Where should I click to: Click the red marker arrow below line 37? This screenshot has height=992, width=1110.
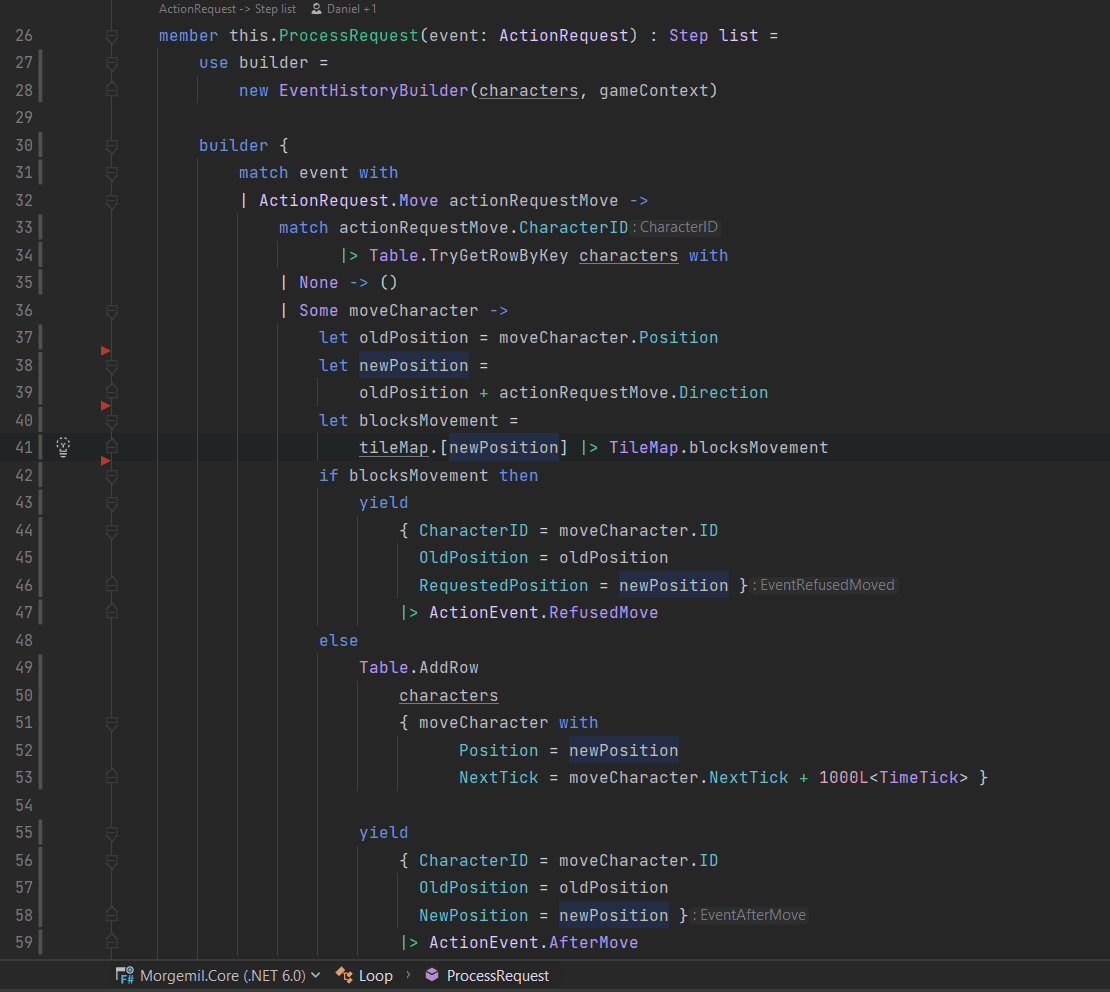click(105, 350)
